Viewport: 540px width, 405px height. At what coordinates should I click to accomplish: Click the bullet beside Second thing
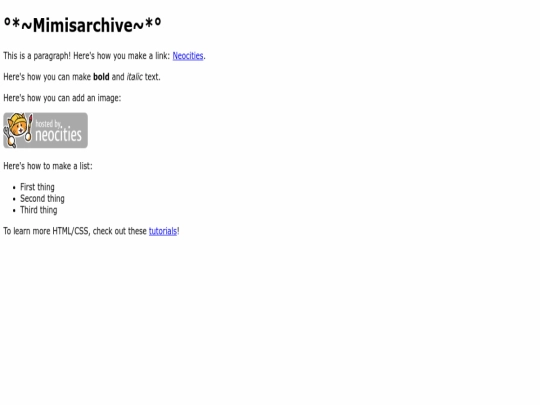(14, 199)
